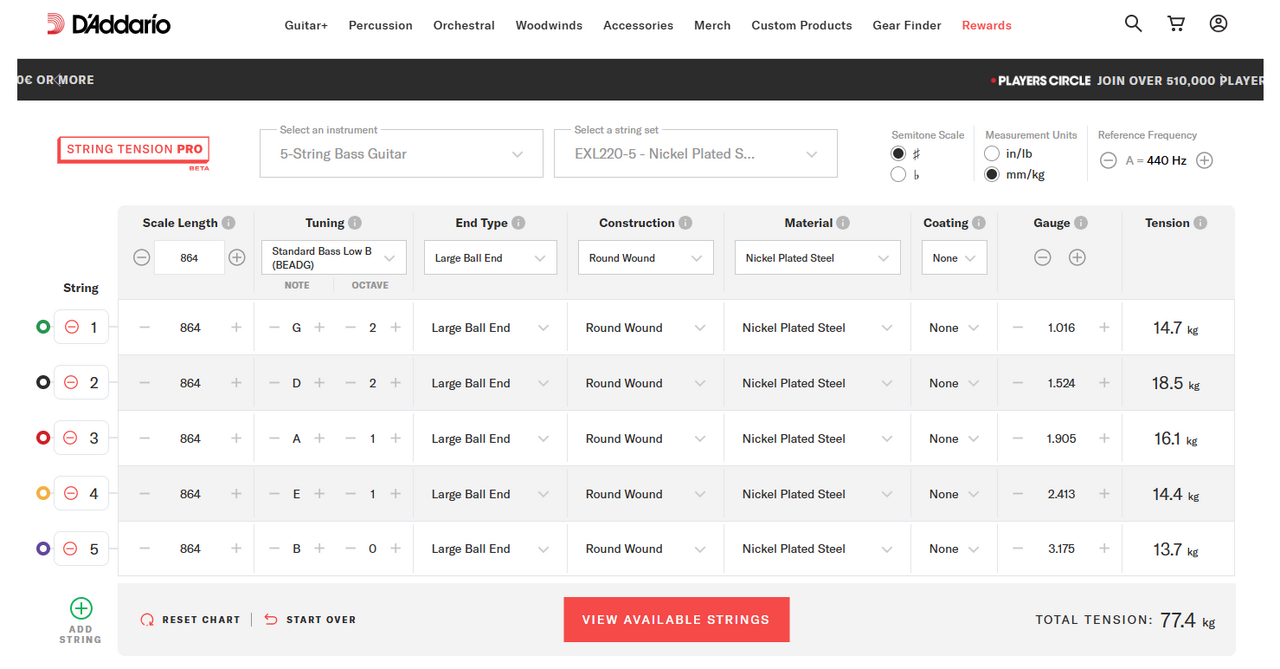Click the String Tension Pro logo

134,151
